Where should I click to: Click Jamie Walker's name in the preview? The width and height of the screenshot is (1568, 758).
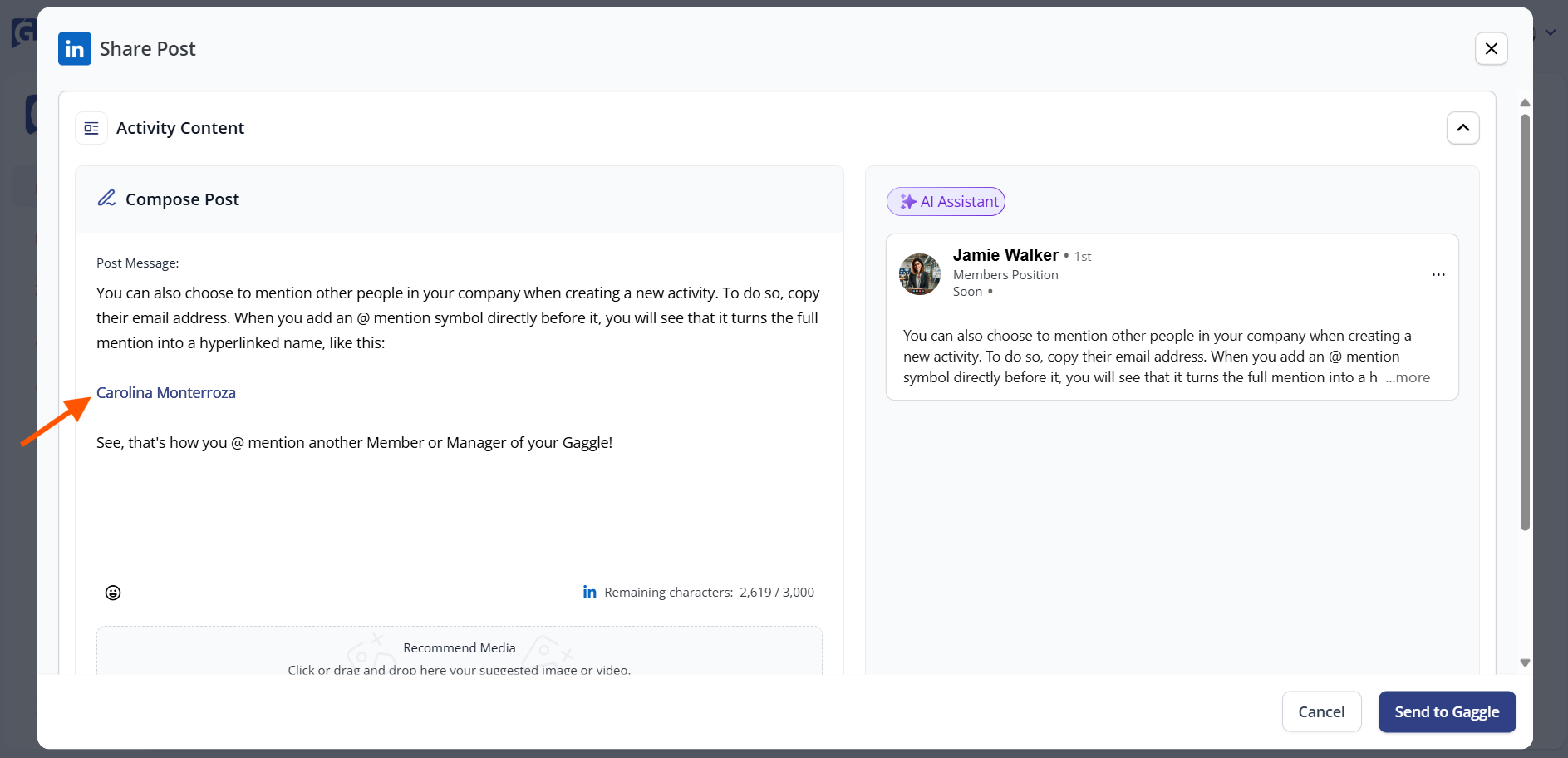click(x=1005, y=254)
